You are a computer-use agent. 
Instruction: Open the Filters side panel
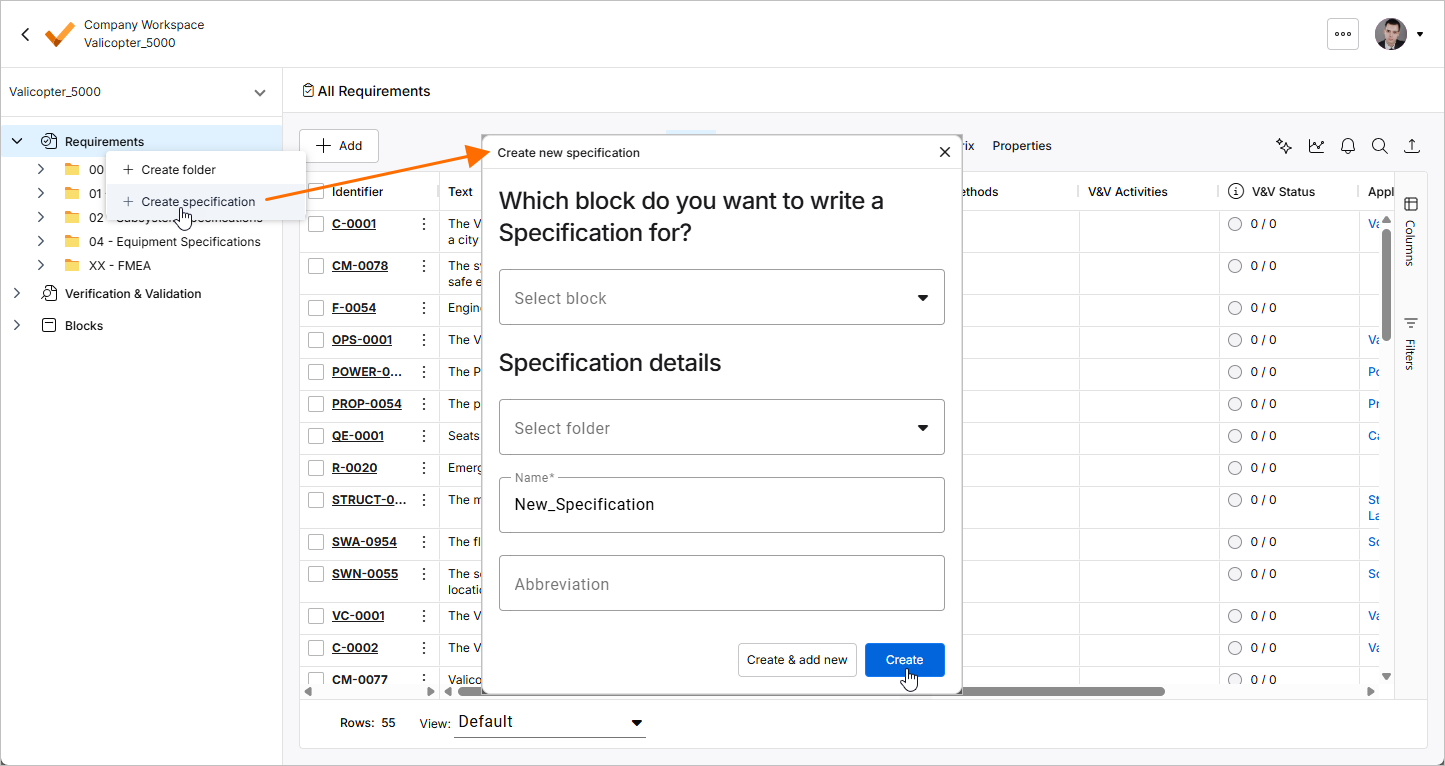(x=1410, y=343)
